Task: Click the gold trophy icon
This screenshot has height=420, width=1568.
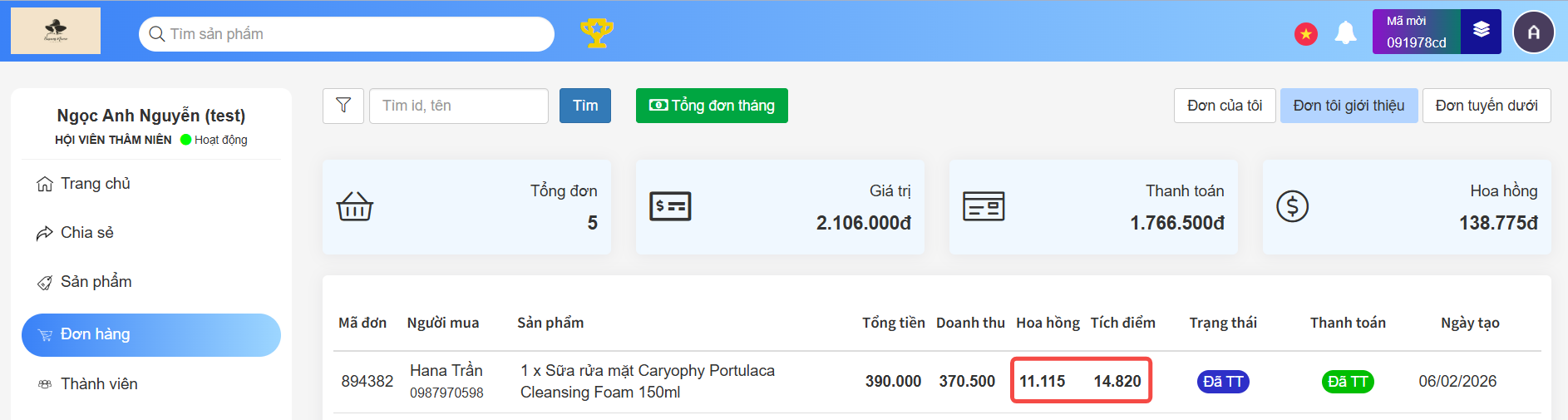Action: [597, 33]
